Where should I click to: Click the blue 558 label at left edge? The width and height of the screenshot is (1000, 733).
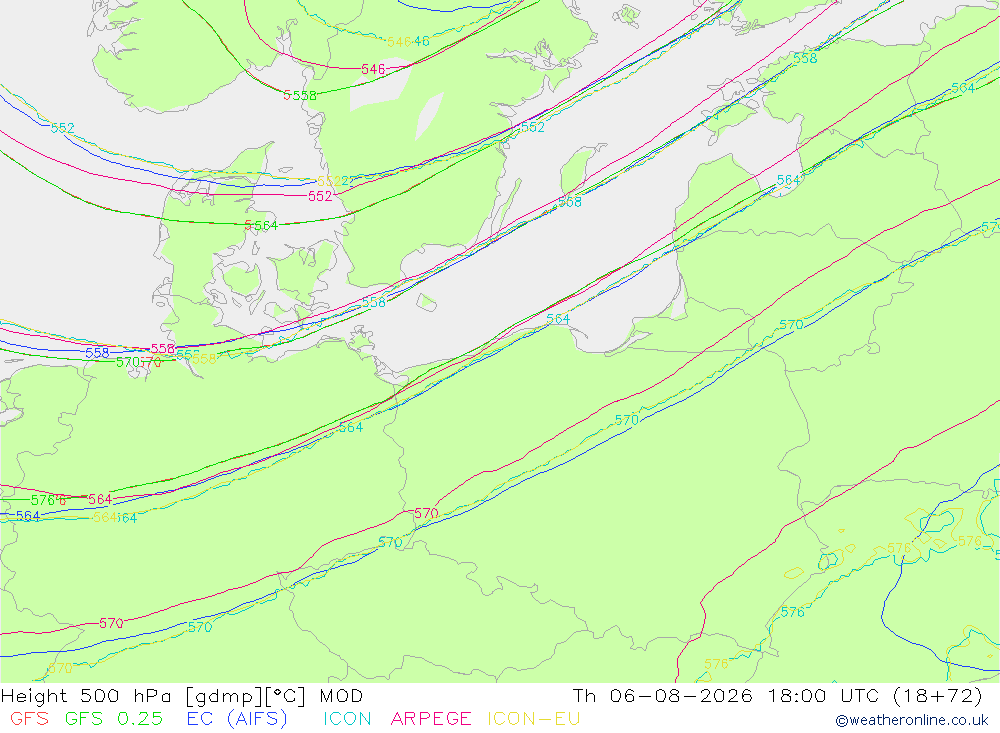tap(97, 352)
